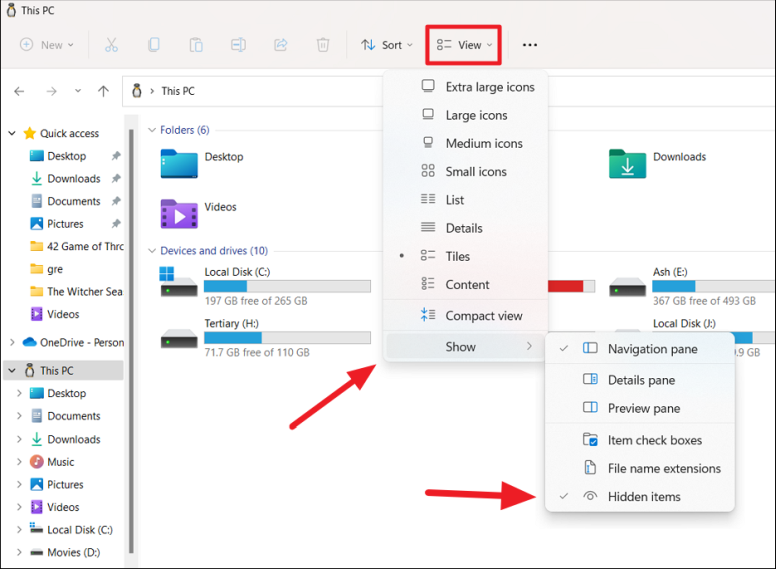The image size is (776, 569).
Task: Open the Videos folder icon in Folders section
Action: (x=179, y=214)
